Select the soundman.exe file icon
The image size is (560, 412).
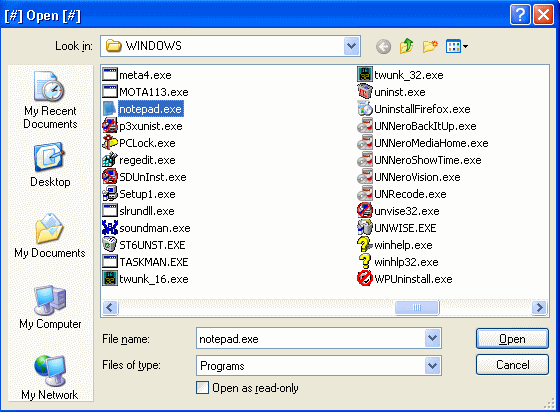pos(110,228)
